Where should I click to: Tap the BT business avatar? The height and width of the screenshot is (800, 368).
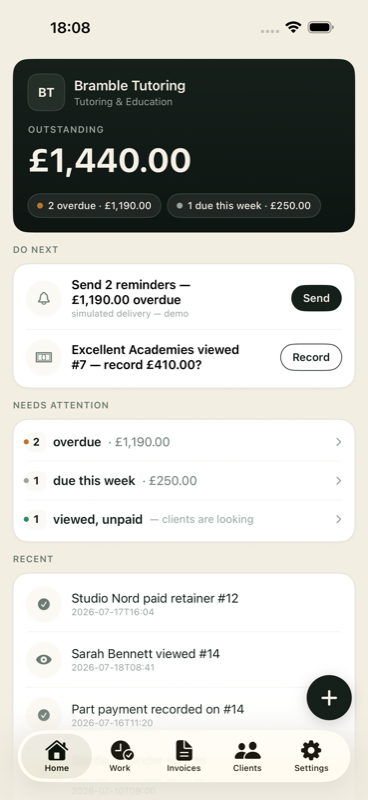[46, 92]
